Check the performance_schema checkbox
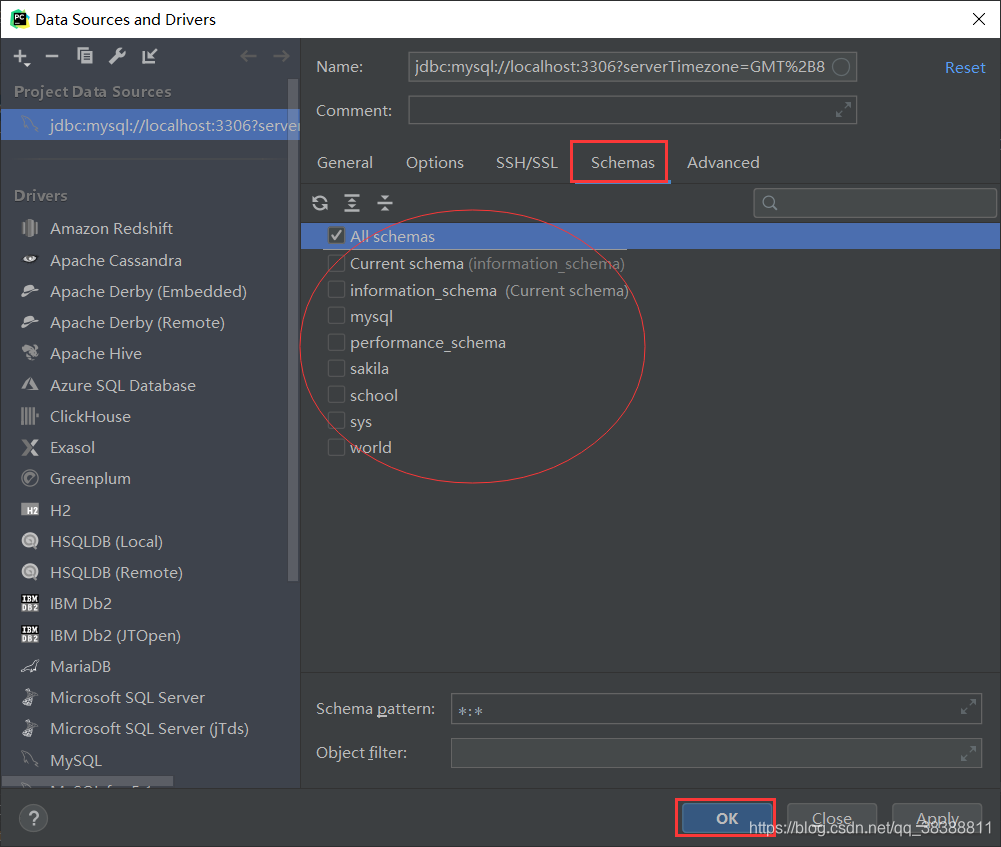1001x847 pixels. point(336,342)
